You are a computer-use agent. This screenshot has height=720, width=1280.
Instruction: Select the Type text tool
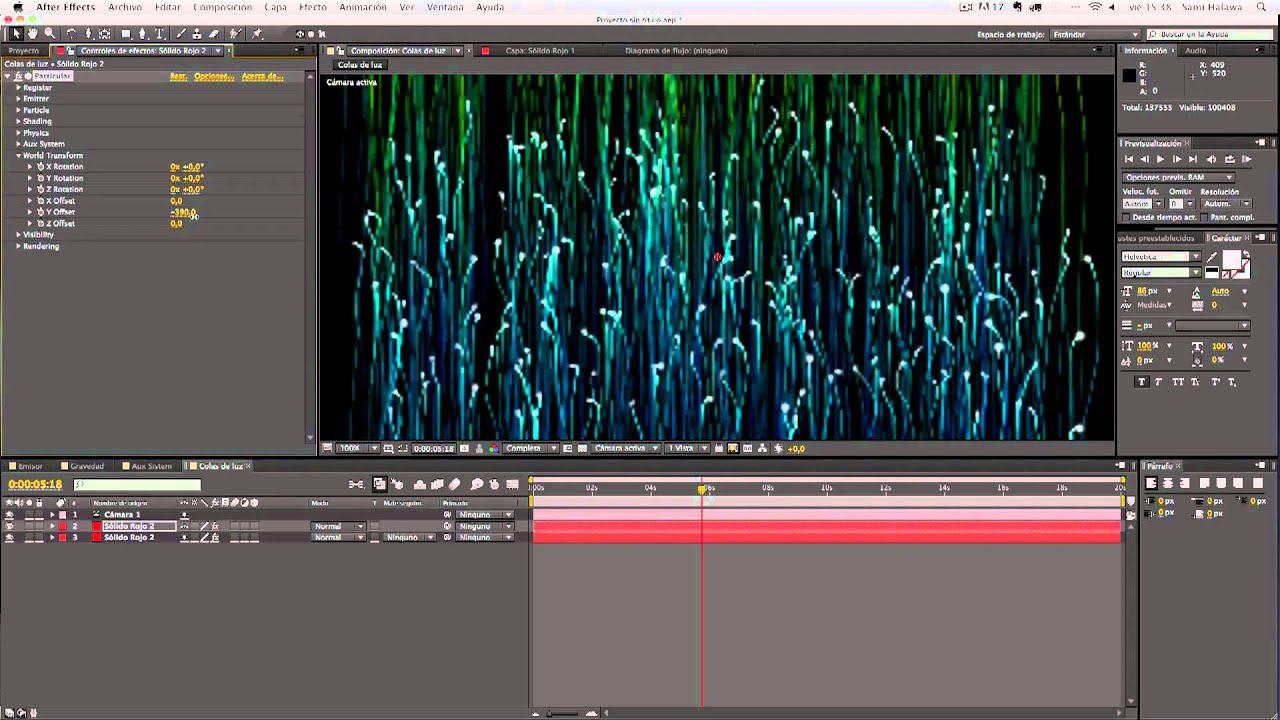159,33
